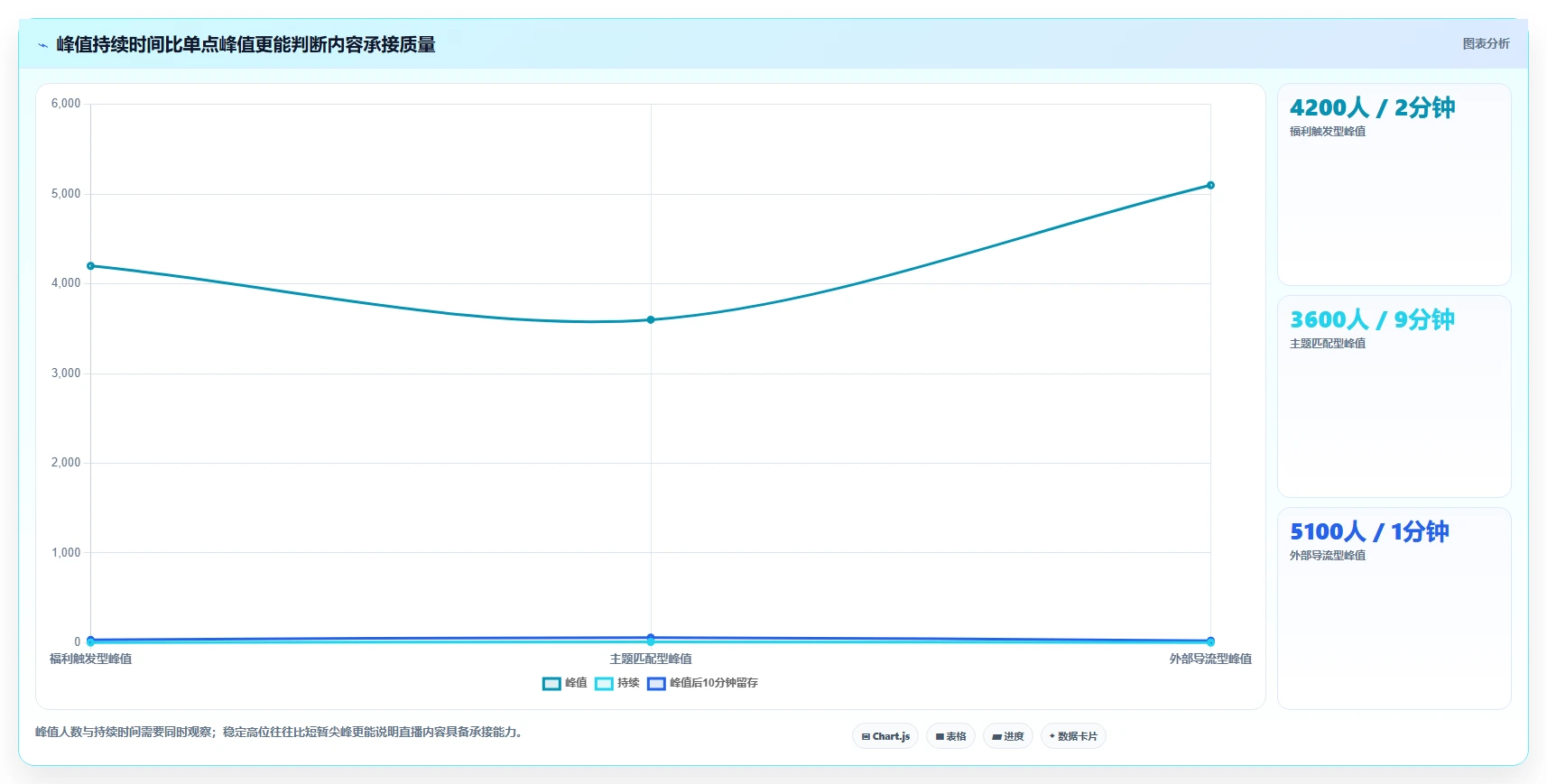Click the 峰值 data point at 福利触发型峰值
This screenshot has height=784, width=1547.
tap(90, 266)
